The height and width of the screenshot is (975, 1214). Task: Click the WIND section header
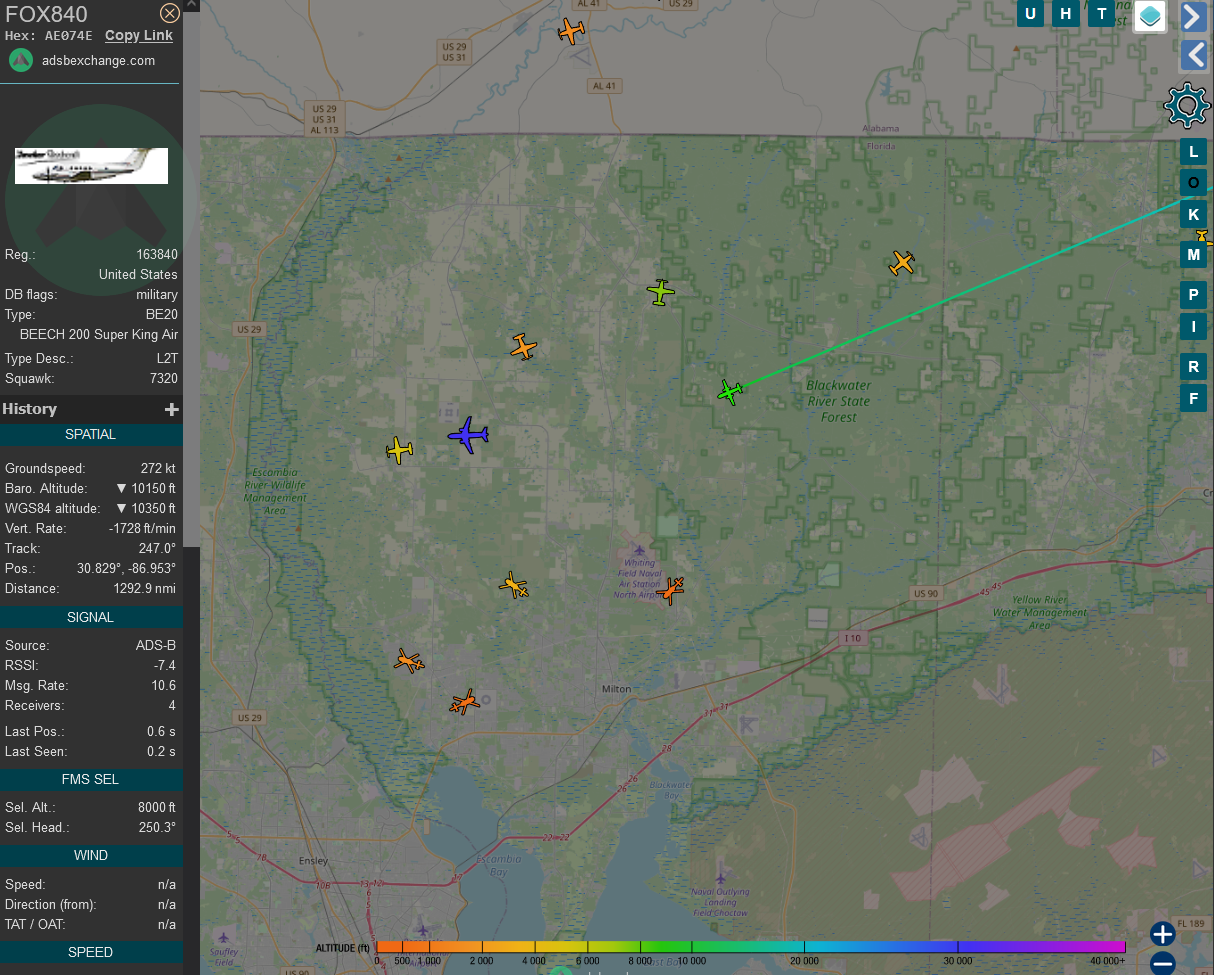[91, 856]
